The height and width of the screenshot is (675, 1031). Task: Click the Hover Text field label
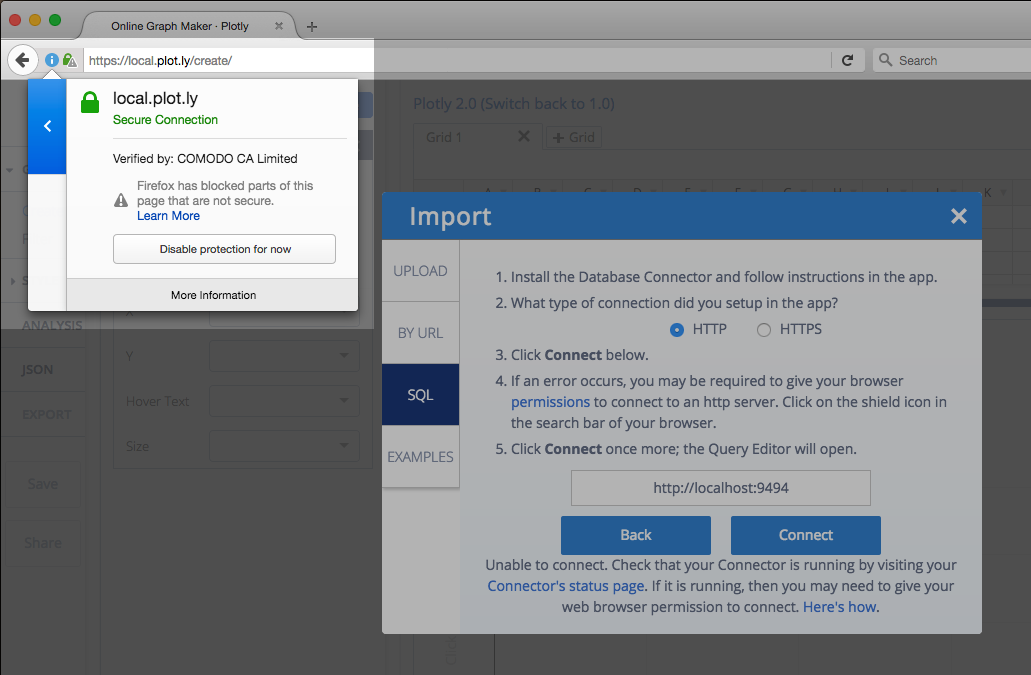pos(157,401)
